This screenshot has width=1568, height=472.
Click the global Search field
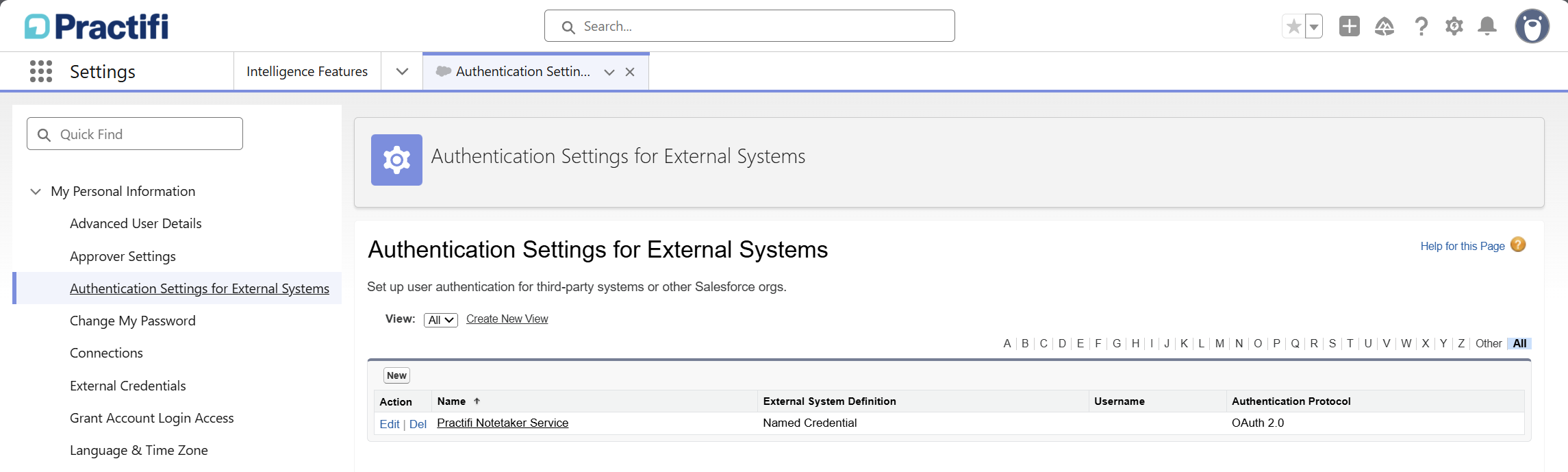pyautogui.click(x=749, y=26)
